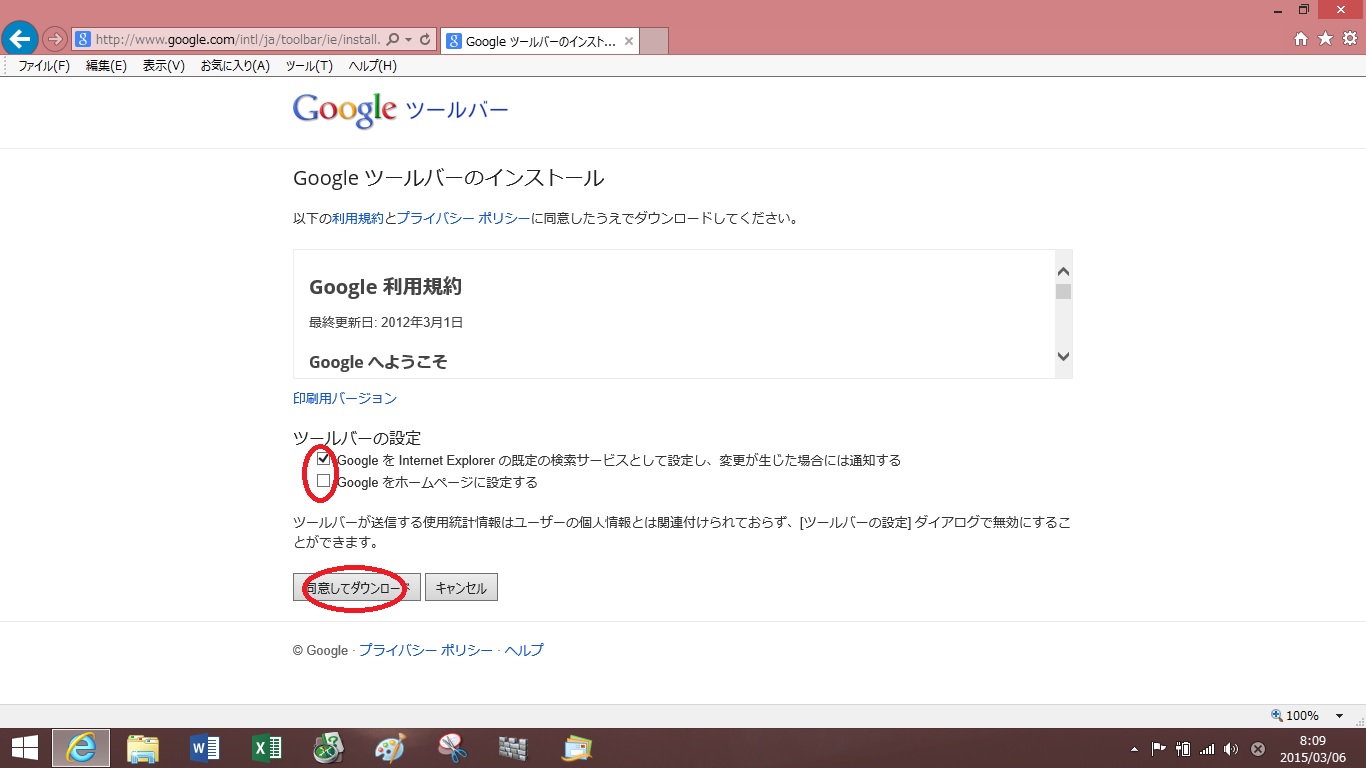This screenshot has height=768, width=1366.
Task: Open the プライバシー ポリシー link in intro sentence
Action: point(463,218)
